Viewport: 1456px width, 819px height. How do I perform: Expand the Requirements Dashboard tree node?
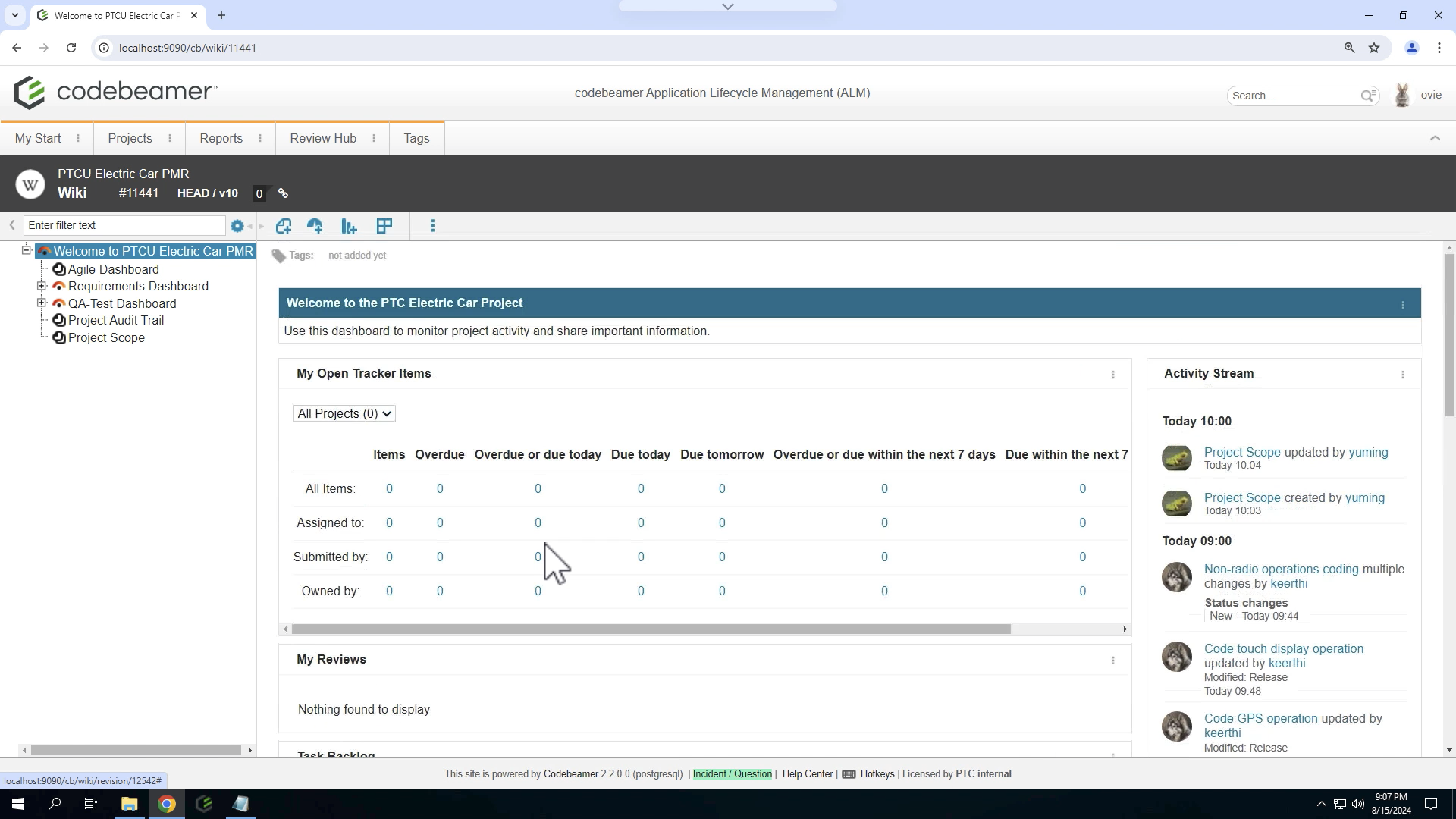click(42, 286)
